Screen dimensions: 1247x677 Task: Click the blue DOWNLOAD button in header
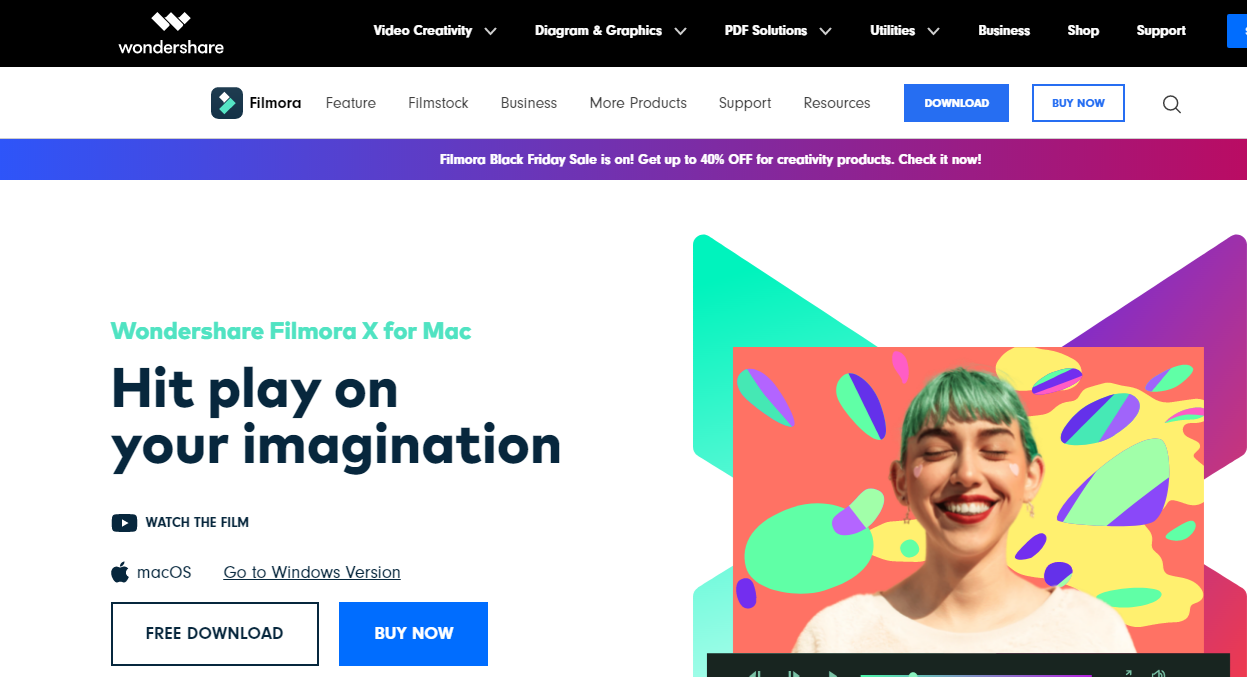(x=956, y=103)
